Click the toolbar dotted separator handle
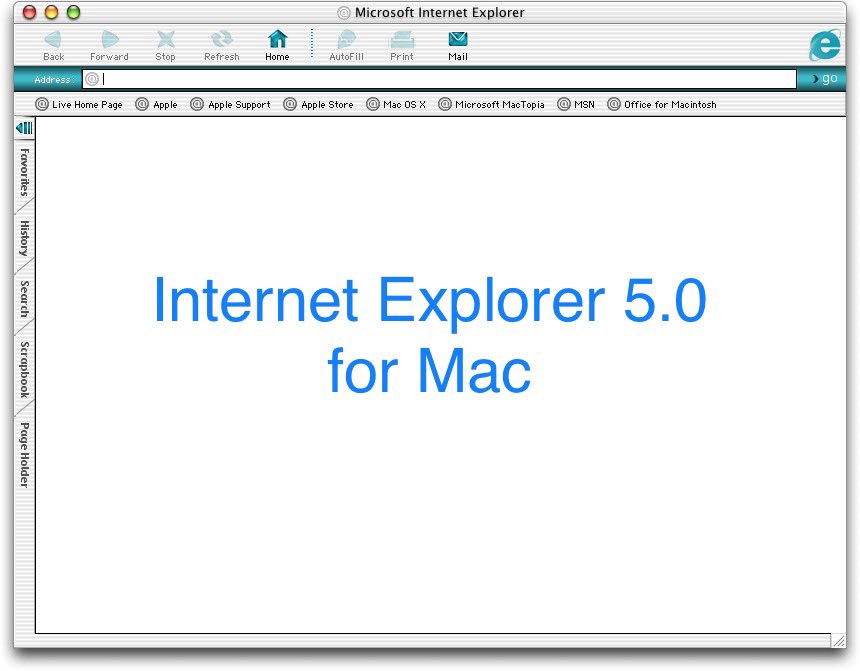 tap(312, 43)
